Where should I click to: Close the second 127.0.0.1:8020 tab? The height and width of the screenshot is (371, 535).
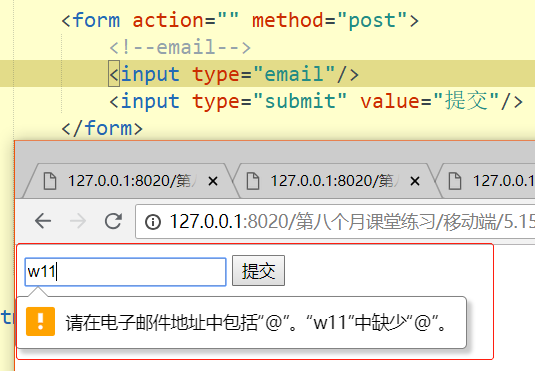point(415,181)
